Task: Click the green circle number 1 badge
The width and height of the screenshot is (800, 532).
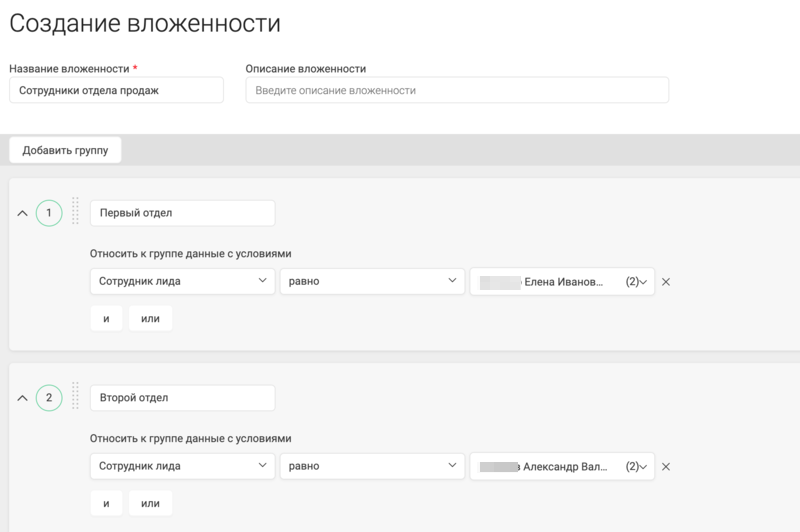Action: click(x=48, y=213)
